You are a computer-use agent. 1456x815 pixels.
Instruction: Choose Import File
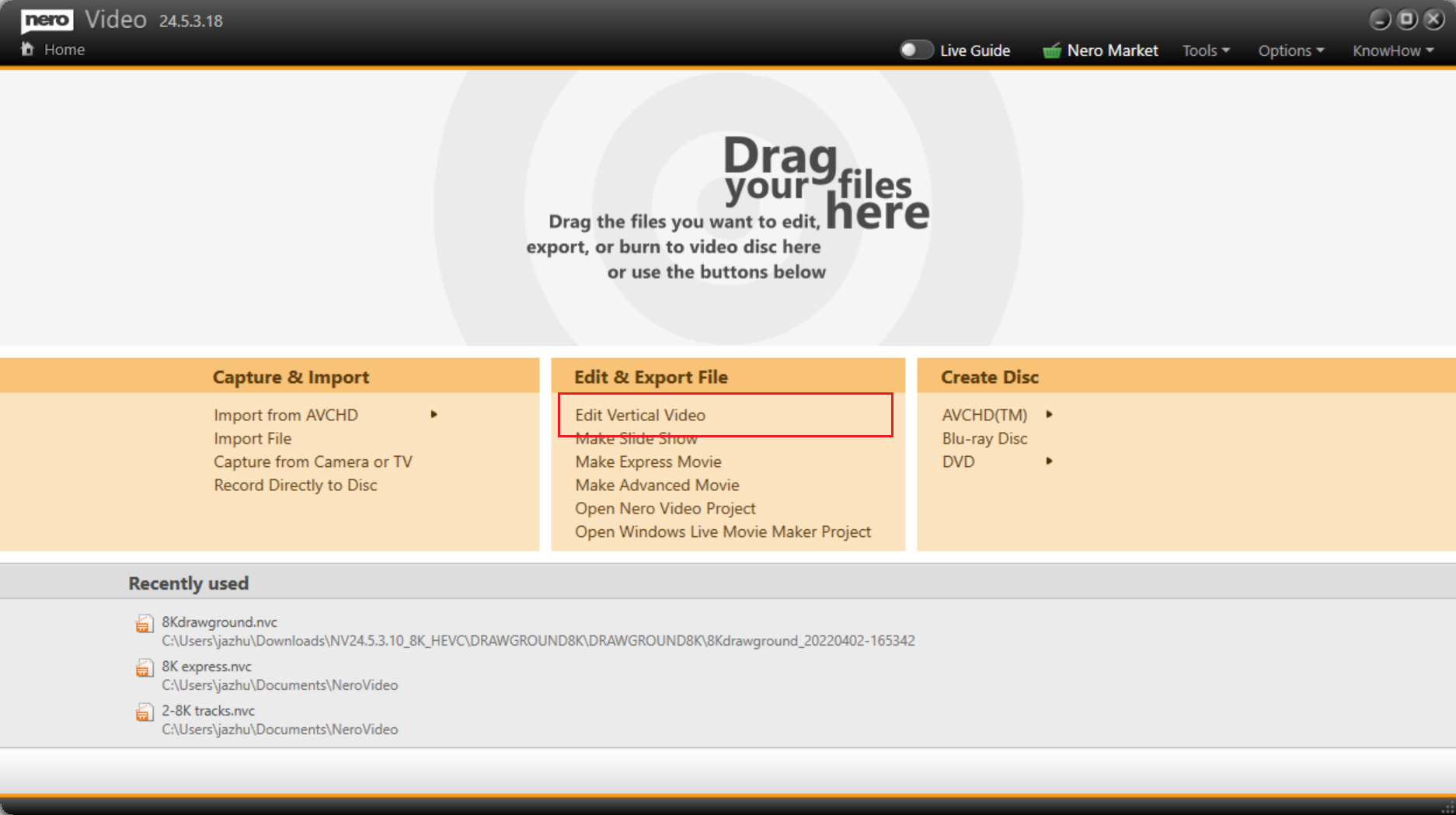coord(253,438)
